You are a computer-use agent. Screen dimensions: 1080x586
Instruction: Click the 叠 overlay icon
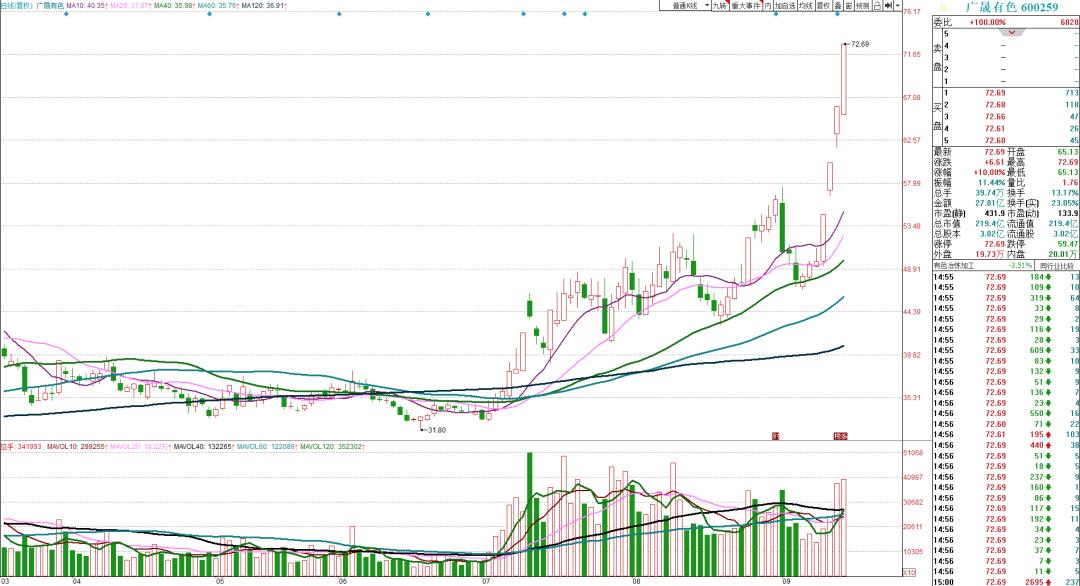coord(838,5)
